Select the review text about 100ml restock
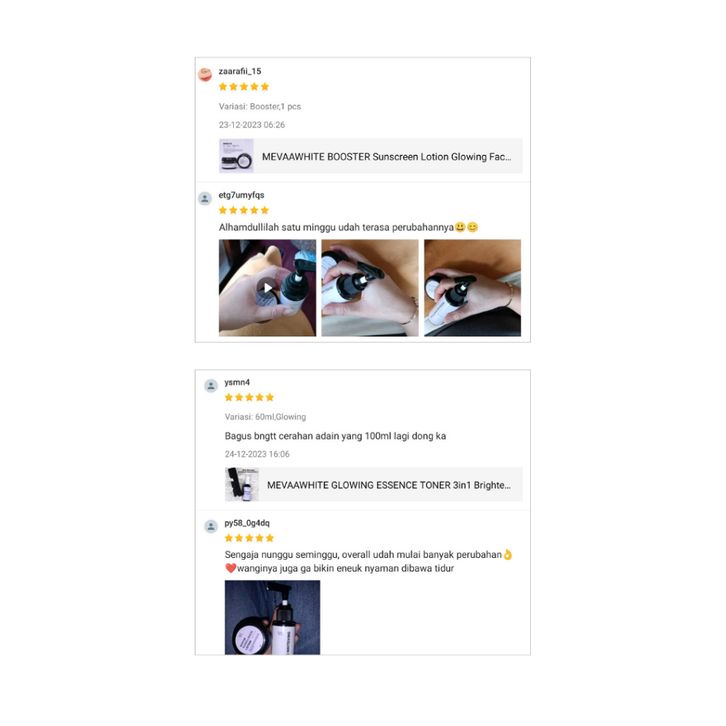The image size is (726, 726). pyautogui.click(x=335, y=436)
